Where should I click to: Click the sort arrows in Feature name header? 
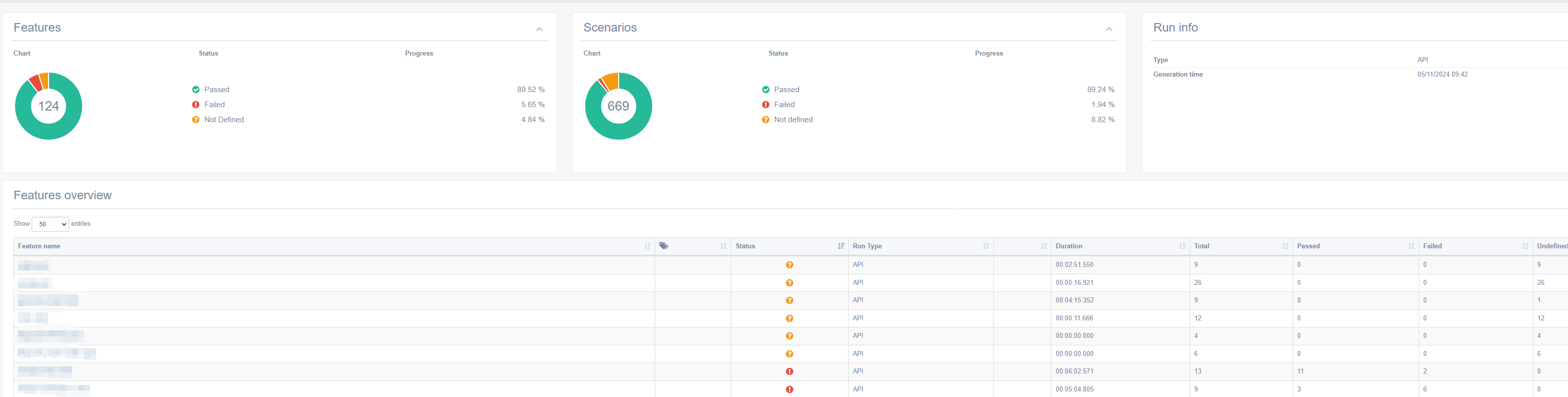pos(647,246)
